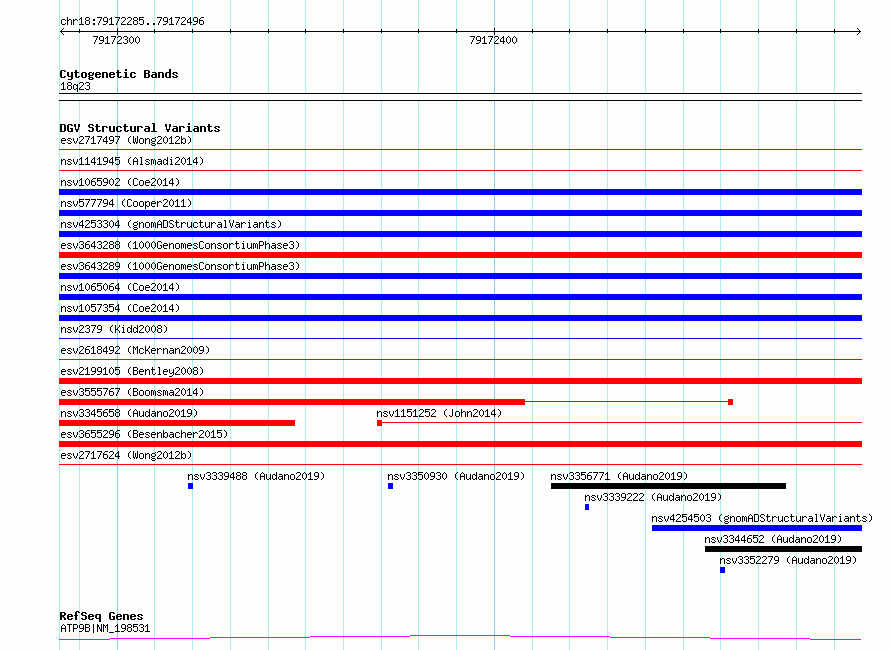This screenshot has height=650, width=890.
Task: Select the nsv1065064 (Coe2014) variant label
Action: tap(120, 287)
